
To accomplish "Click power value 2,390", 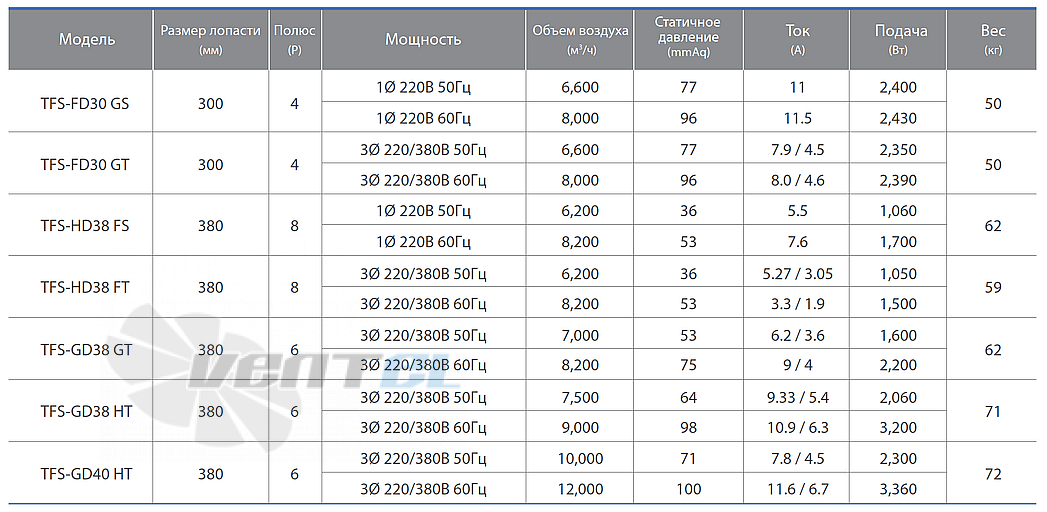I will (x=899, y=180).
